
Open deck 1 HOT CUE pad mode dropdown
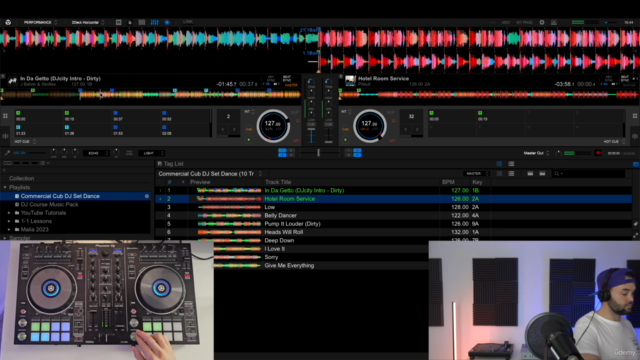[x=25, y=142]
